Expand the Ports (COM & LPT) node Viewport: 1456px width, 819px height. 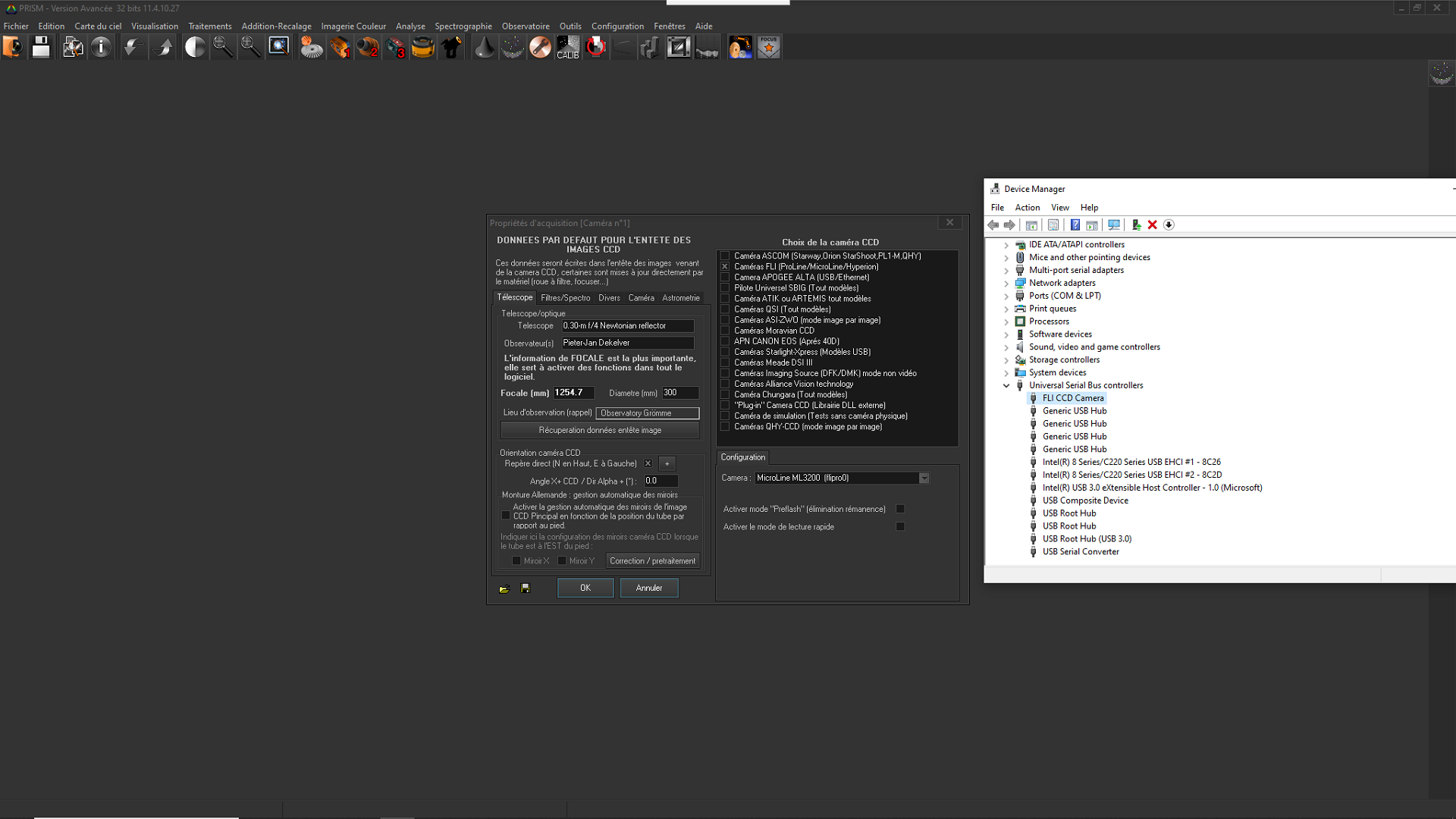[x=1006, y=297]
